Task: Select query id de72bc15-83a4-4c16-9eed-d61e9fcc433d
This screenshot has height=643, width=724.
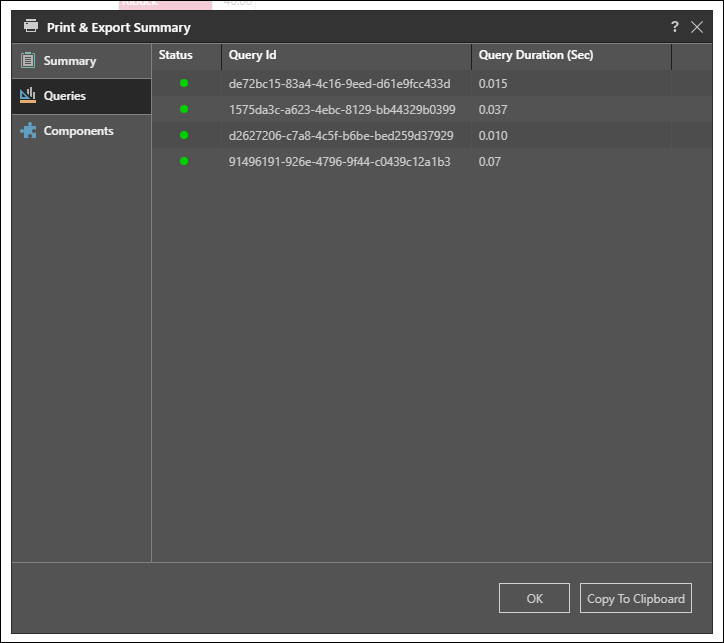Action: 339,84
